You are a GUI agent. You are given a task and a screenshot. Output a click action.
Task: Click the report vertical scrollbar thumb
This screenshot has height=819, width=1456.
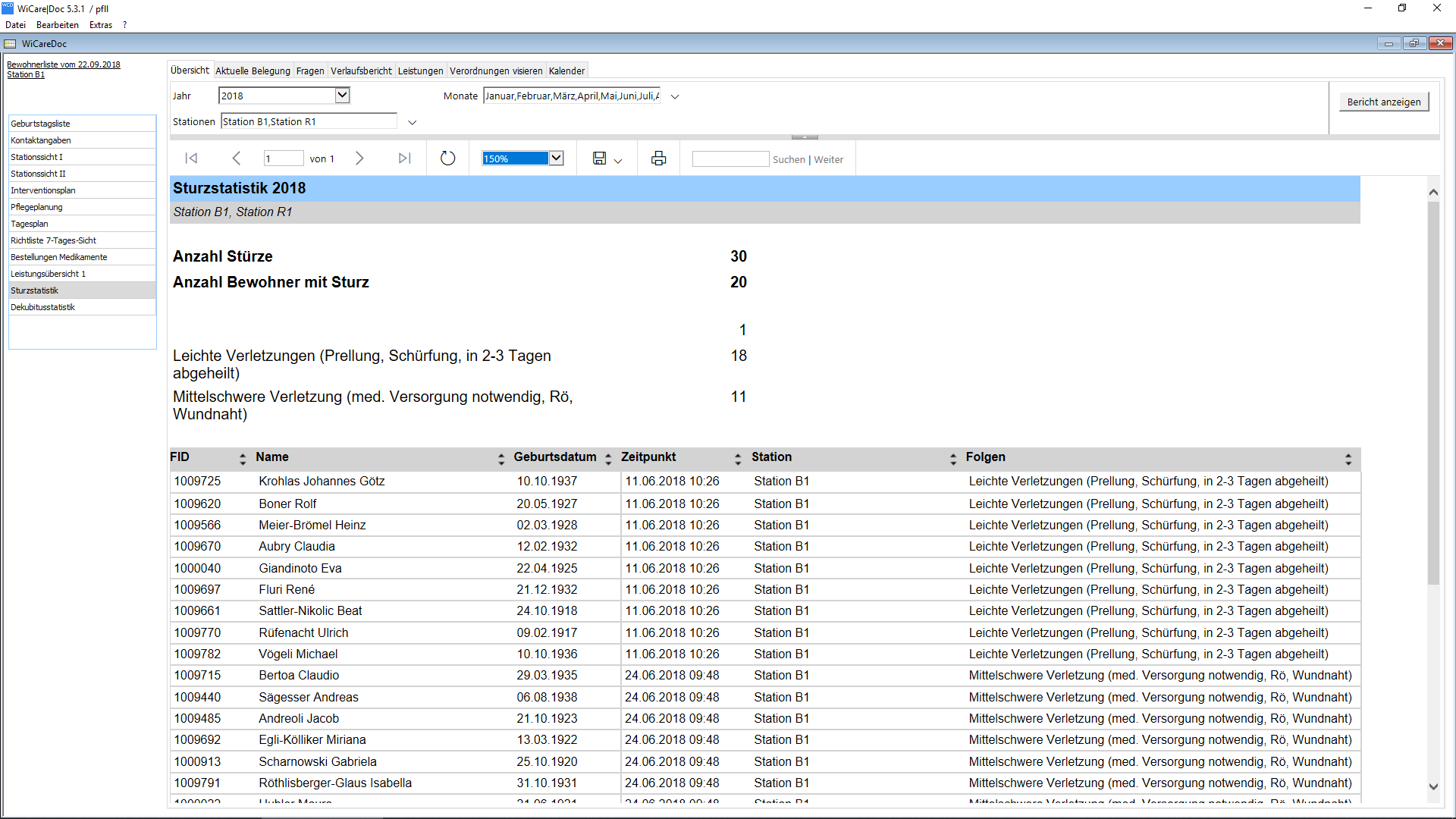point(1433,393)
